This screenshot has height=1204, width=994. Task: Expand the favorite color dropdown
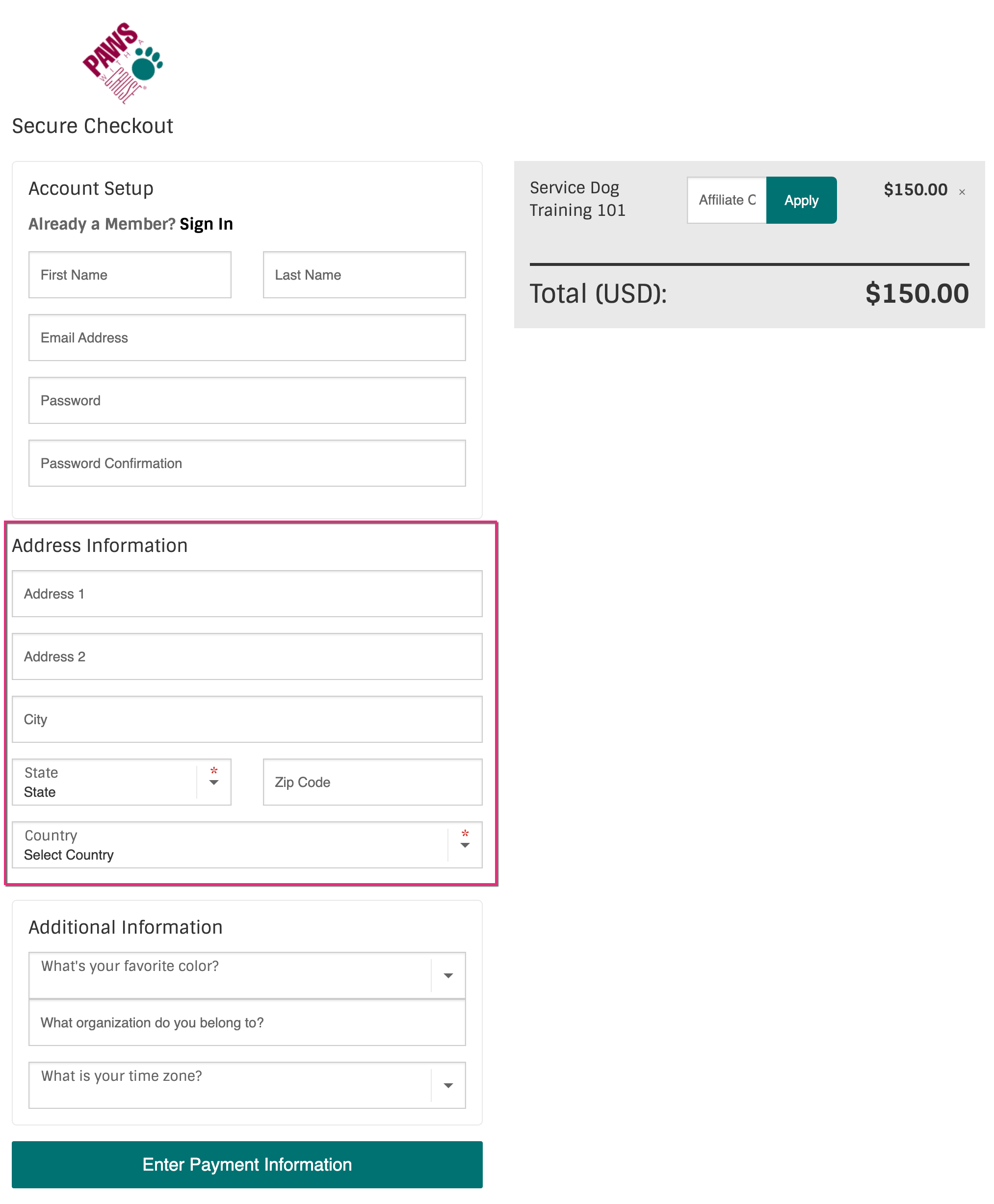coord(247,975)
